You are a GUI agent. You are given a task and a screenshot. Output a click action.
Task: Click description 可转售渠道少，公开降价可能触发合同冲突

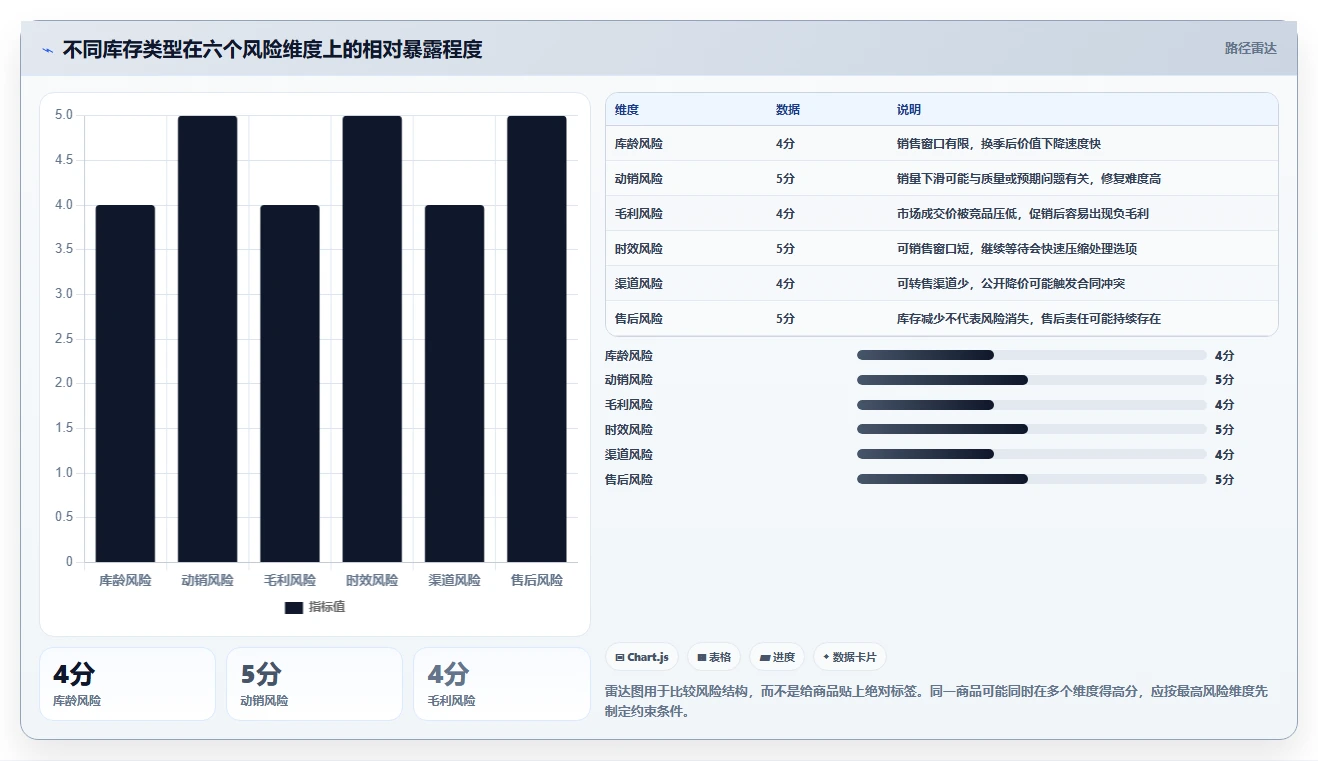point(1011,284)
